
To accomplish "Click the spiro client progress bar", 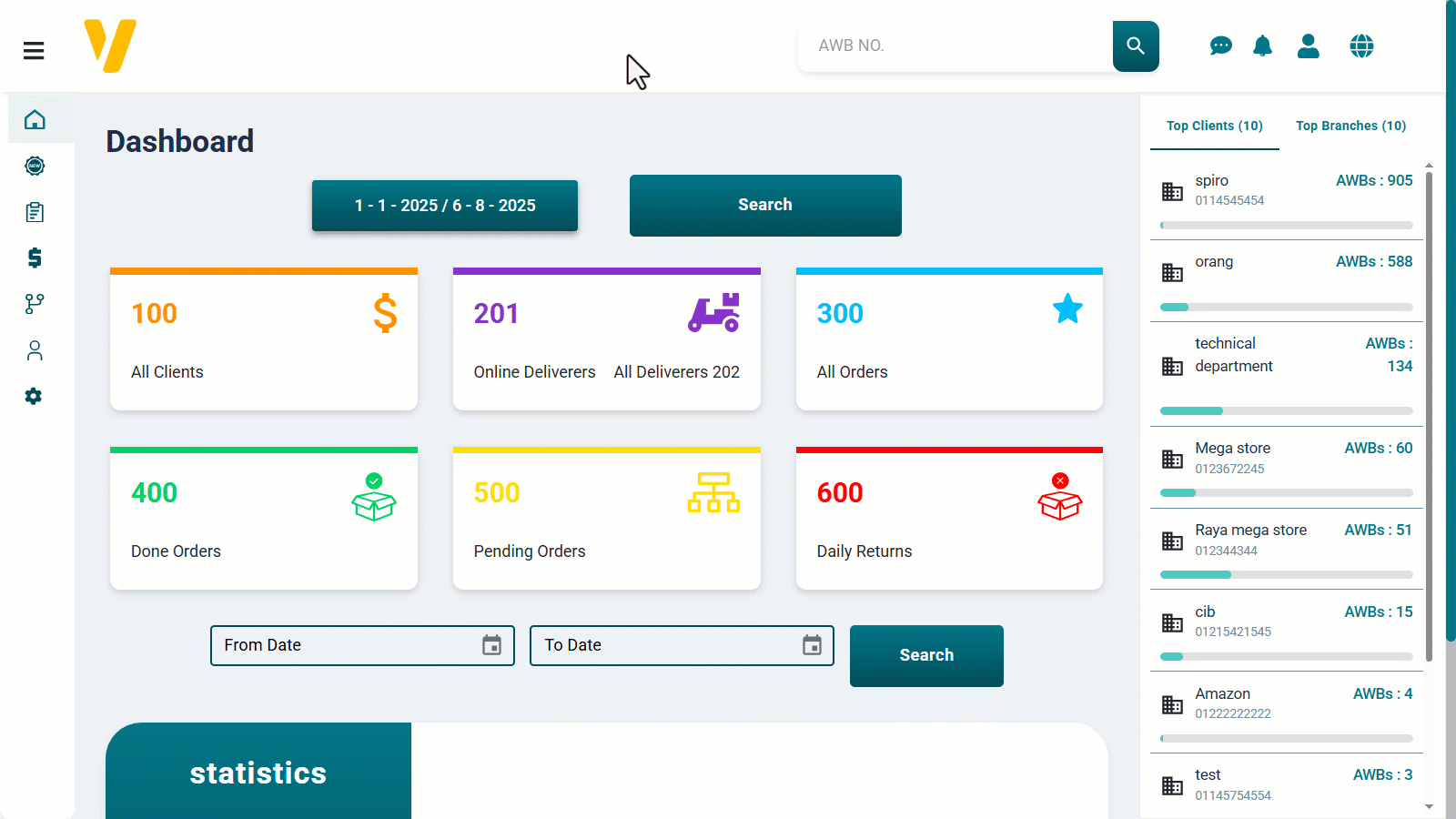I will click(1286, 225).
